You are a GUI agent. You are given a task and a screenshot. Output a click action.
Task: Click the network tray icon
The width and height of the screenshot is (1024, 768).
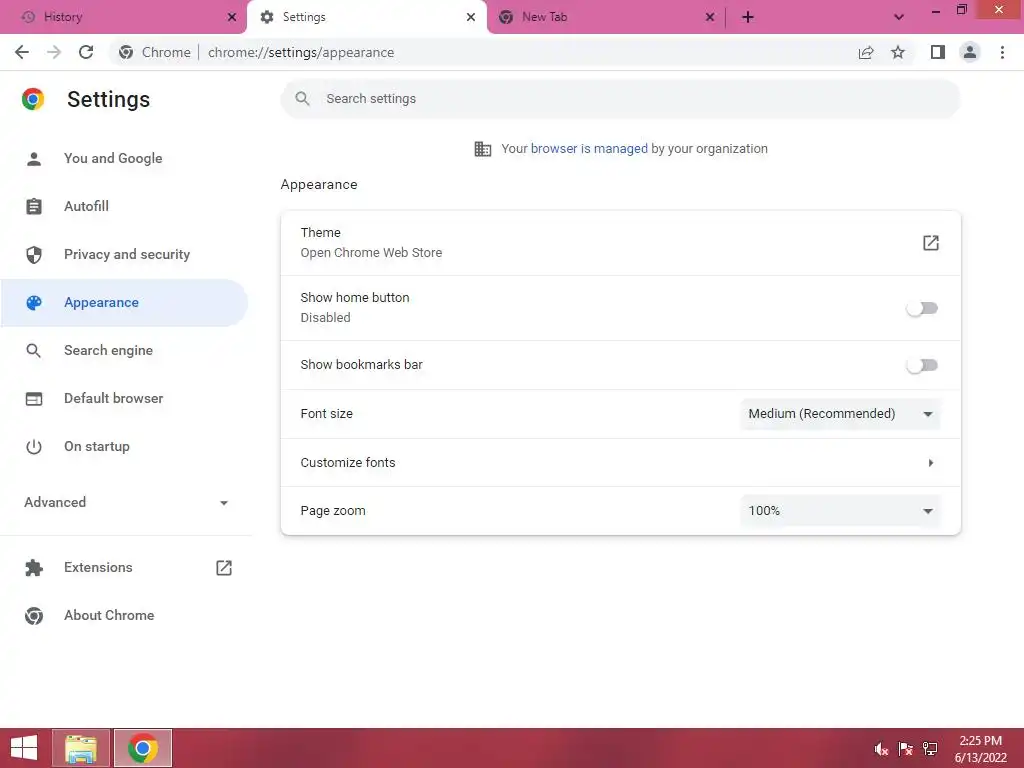(x=930, y=749)
